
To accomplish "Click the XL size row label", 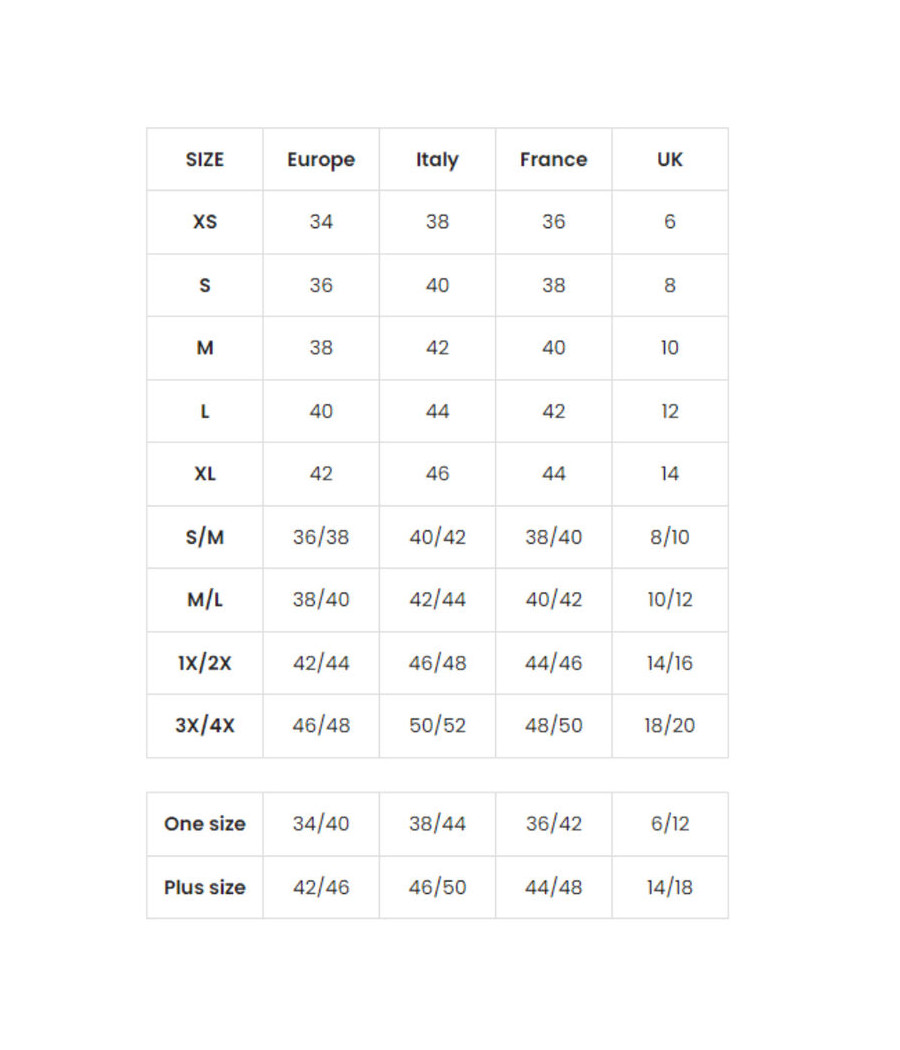I will point(205,474).
